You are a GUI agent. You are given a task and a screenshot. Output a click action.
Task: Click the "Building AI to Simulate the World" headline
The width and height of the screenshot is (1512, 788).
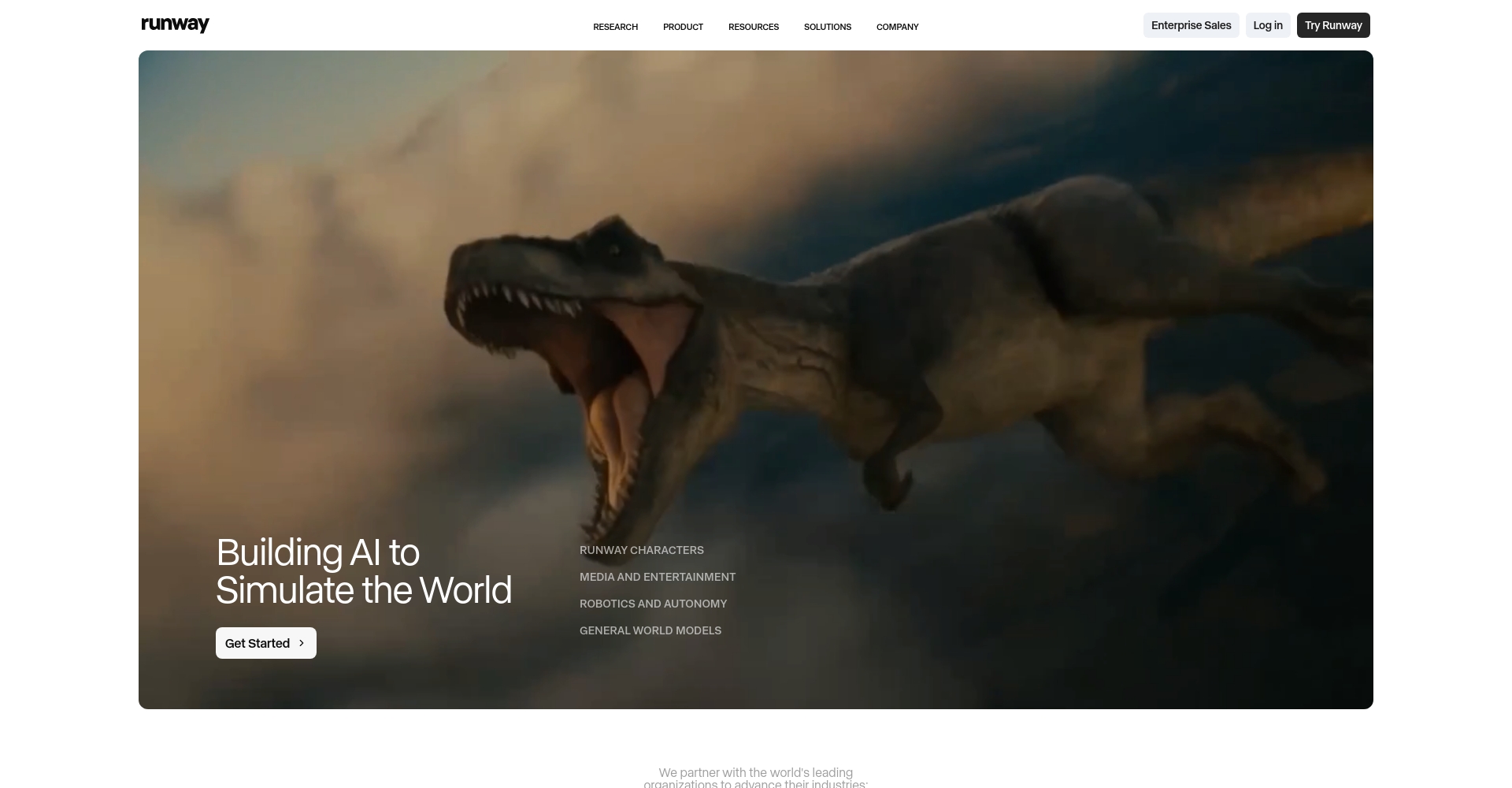363,571
